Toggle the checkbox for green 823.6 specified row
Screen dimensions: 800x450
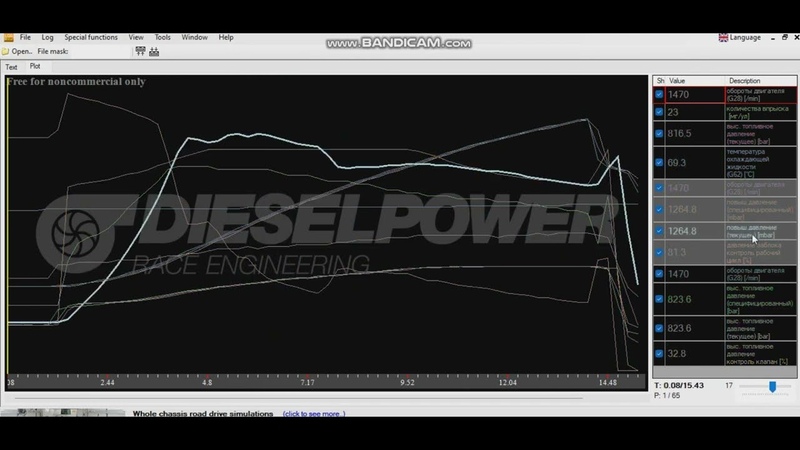pyautogui.click(x=659, y=299)
